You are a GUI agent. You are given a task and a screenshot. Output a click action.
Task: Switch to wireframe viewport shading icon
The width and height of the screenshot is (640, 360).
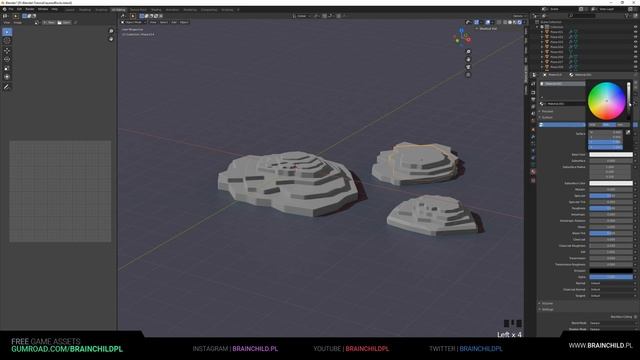505,22
